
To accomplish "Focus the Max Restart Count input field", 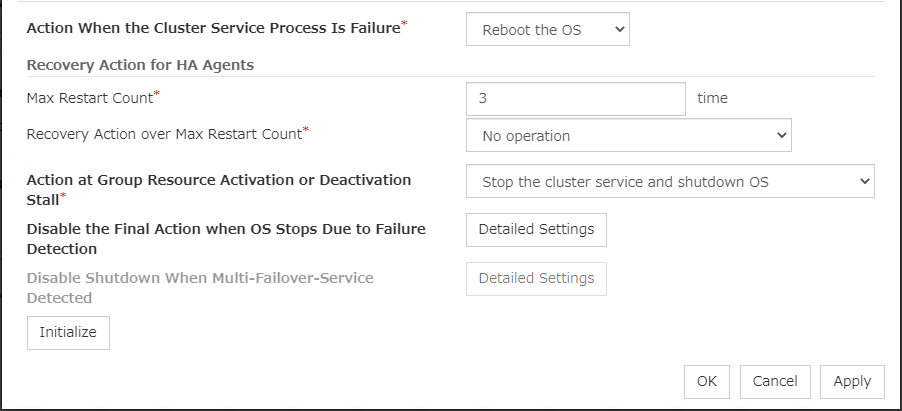I will pyautogui.click(x=575, y=99).
